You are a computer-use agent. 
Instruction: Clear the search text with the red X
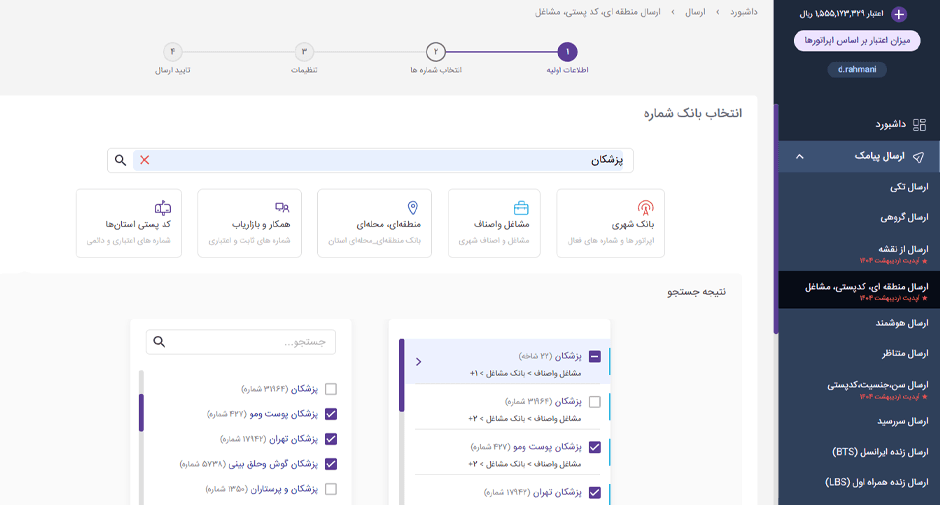[x=145, y=160]
